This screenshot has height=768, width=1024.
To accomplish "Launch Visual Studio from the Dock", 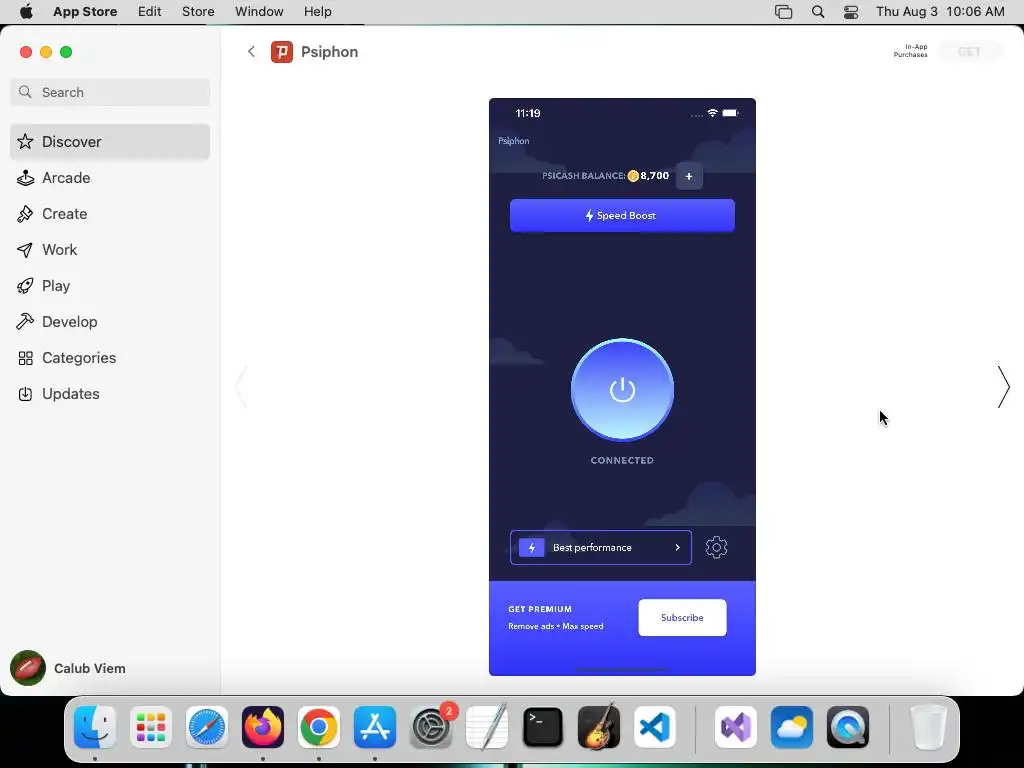I will point(736,727).
